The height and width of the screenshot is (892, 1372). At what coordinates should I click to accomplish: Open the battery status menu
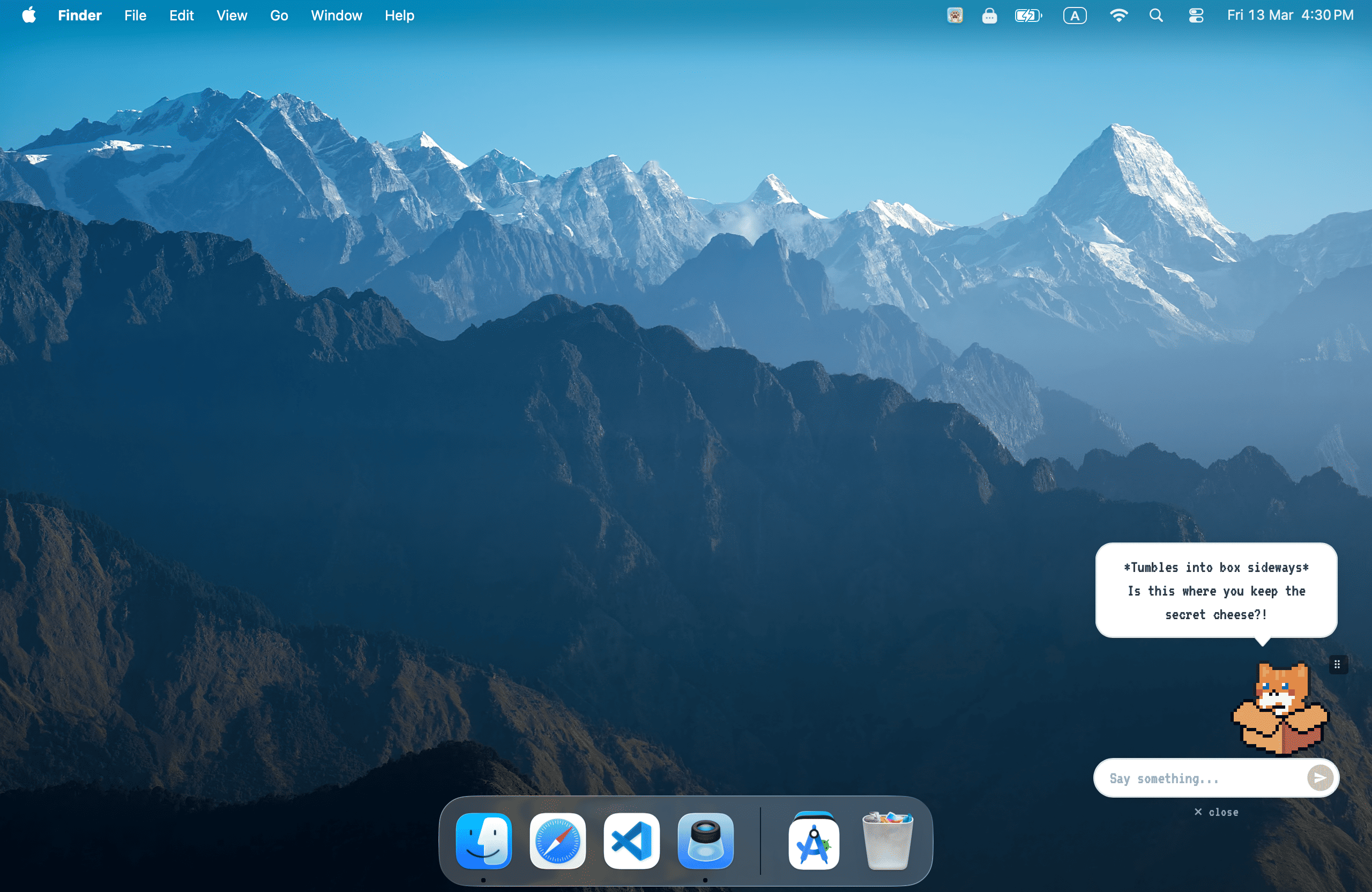(1028, 16)
